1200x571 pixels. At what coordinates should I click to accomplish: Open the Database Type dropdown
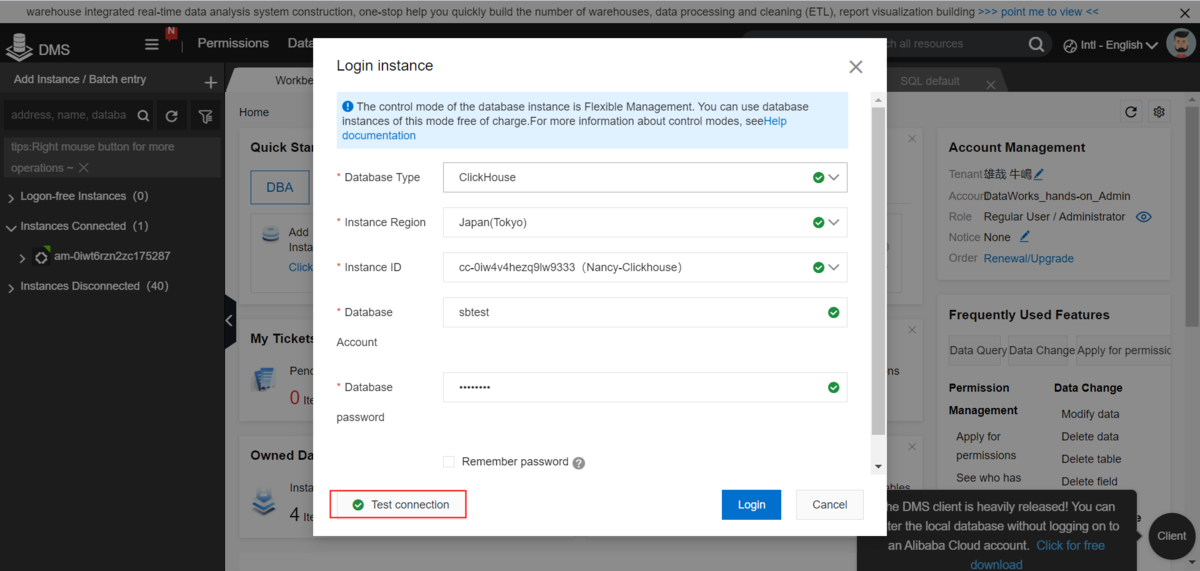[x=645, y=177]
